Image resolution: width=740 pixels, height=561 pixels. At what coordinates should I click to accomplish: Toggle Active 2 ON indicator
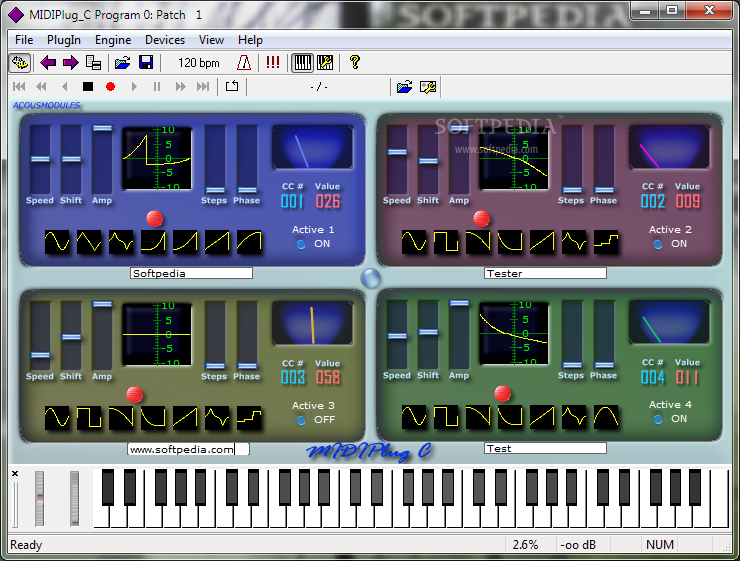tap(658, 244)
